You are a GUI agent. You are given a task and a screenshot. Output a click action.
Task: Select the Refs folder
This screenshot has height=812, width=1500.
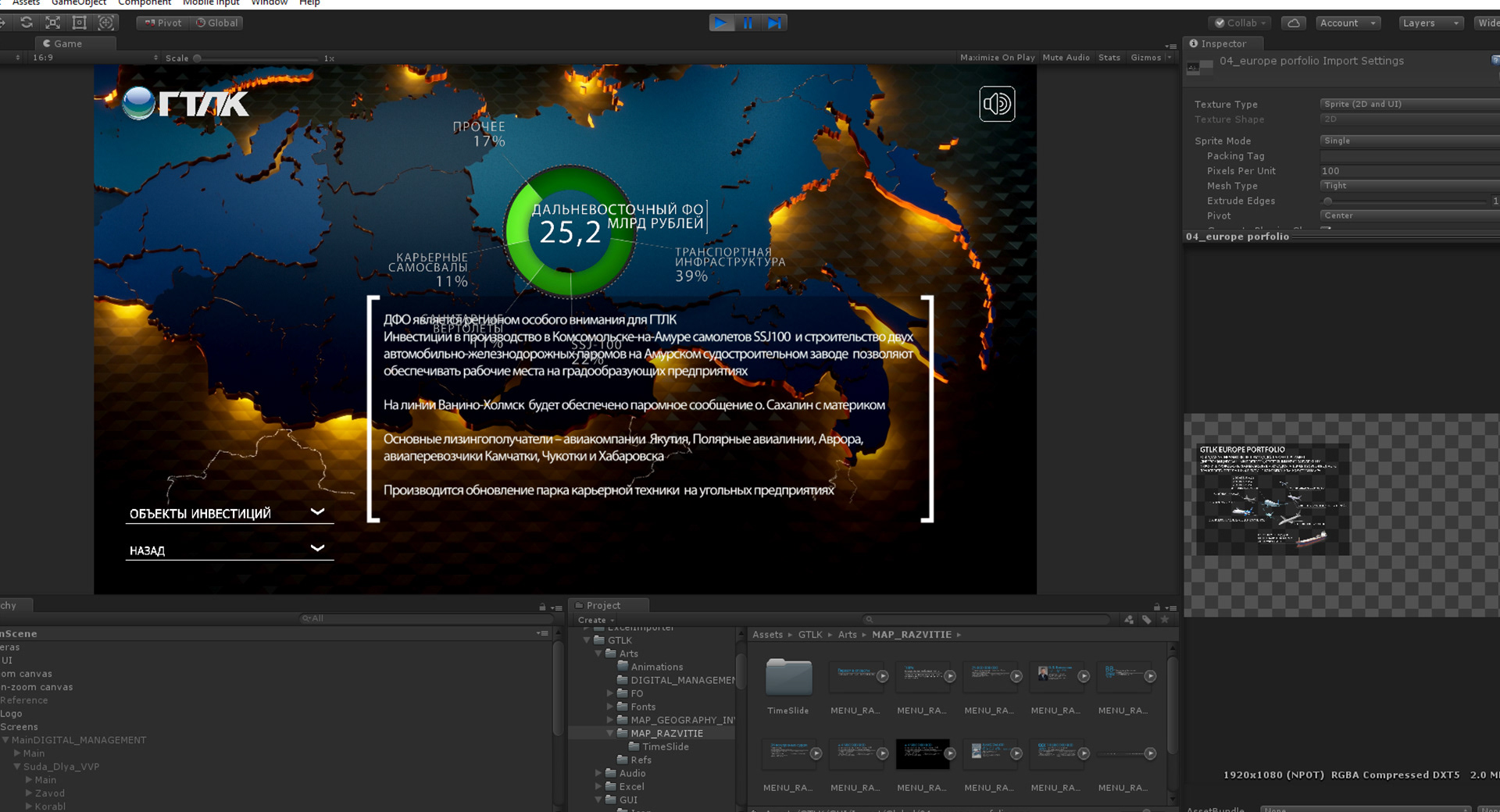[634, 760]
